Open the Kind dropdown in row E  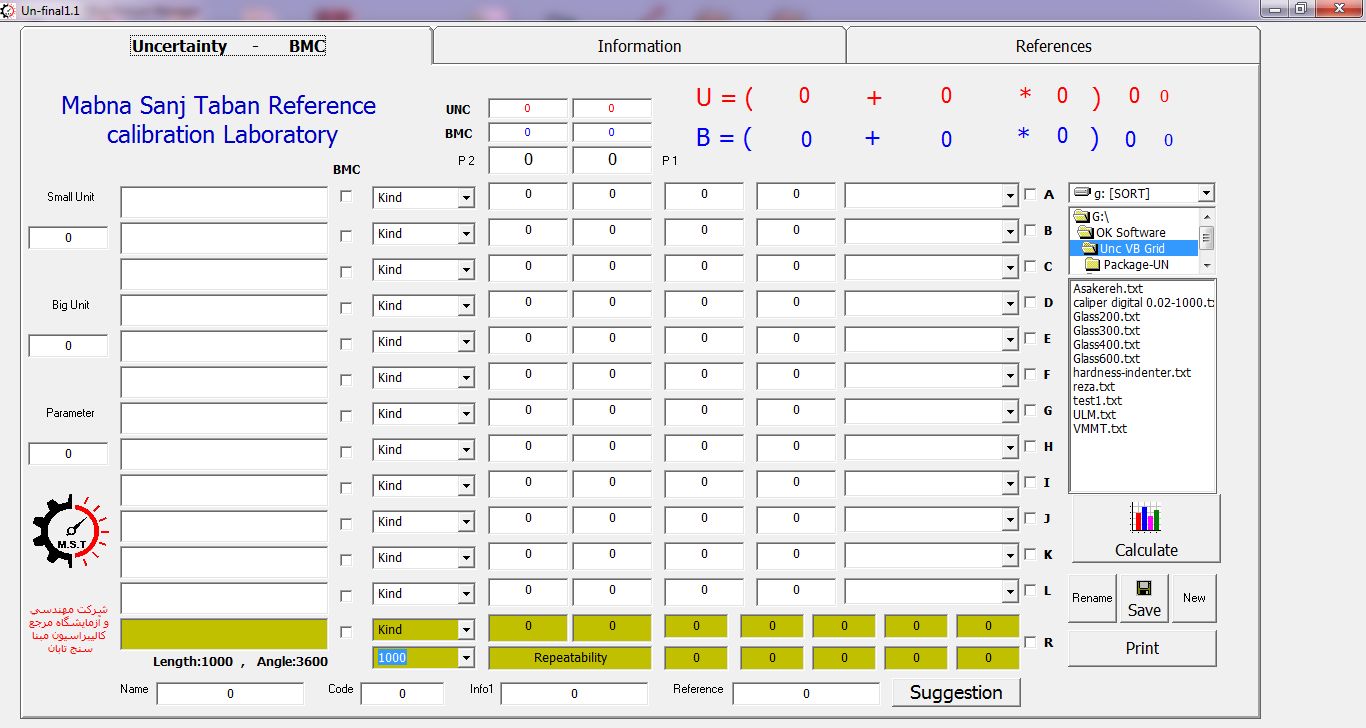tap(465, 342)
